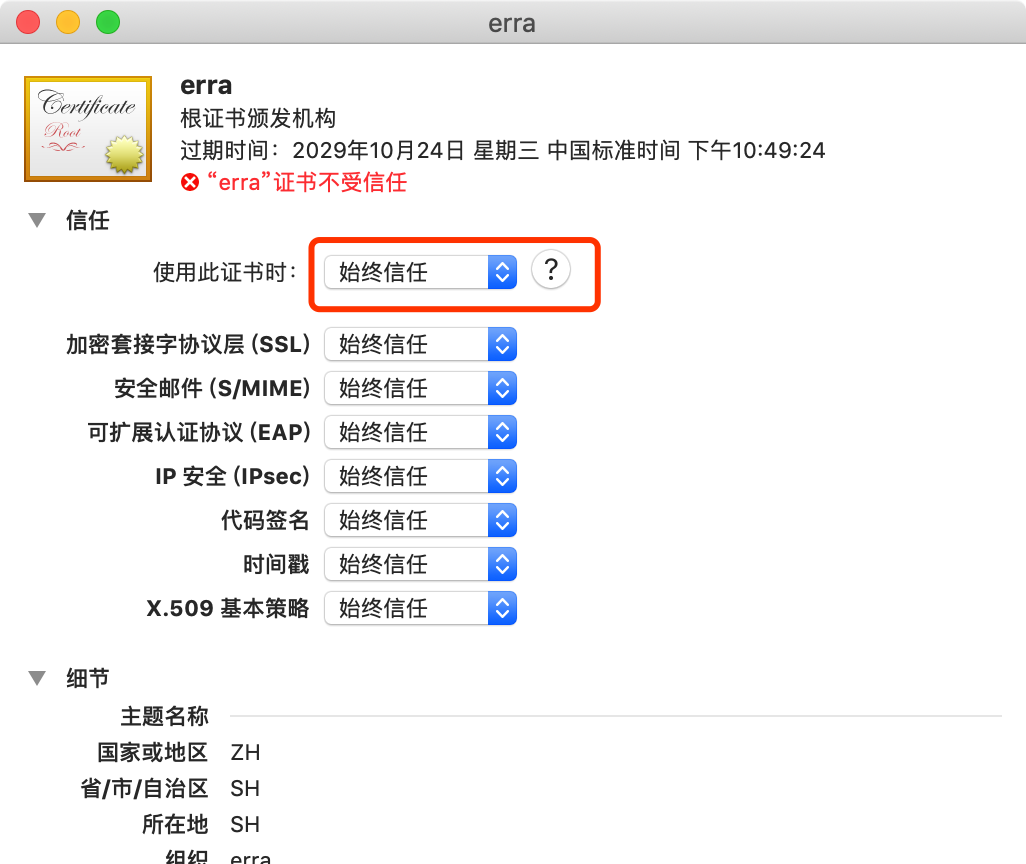The width and height of the screenshot is (1026, 864).
Task: Open the 代码签名 trust dropdown
Action: 420,521
